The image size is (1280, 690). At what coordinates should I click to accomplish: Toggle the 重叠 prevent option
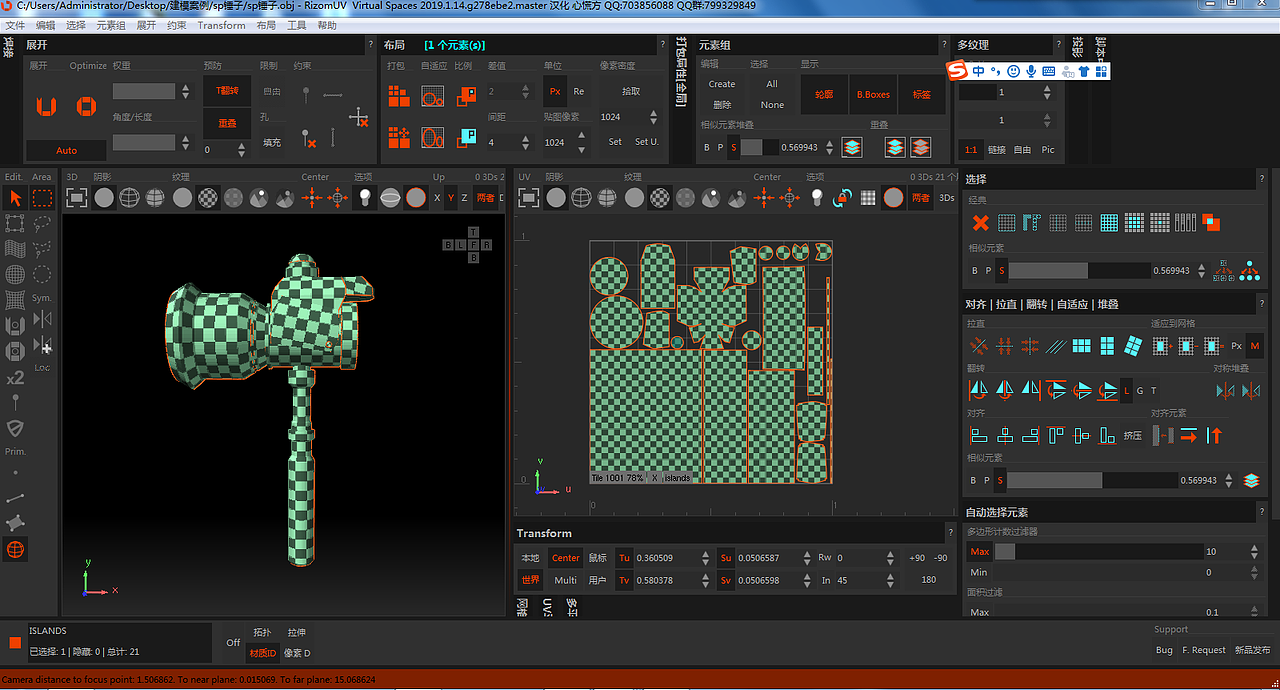228,124
